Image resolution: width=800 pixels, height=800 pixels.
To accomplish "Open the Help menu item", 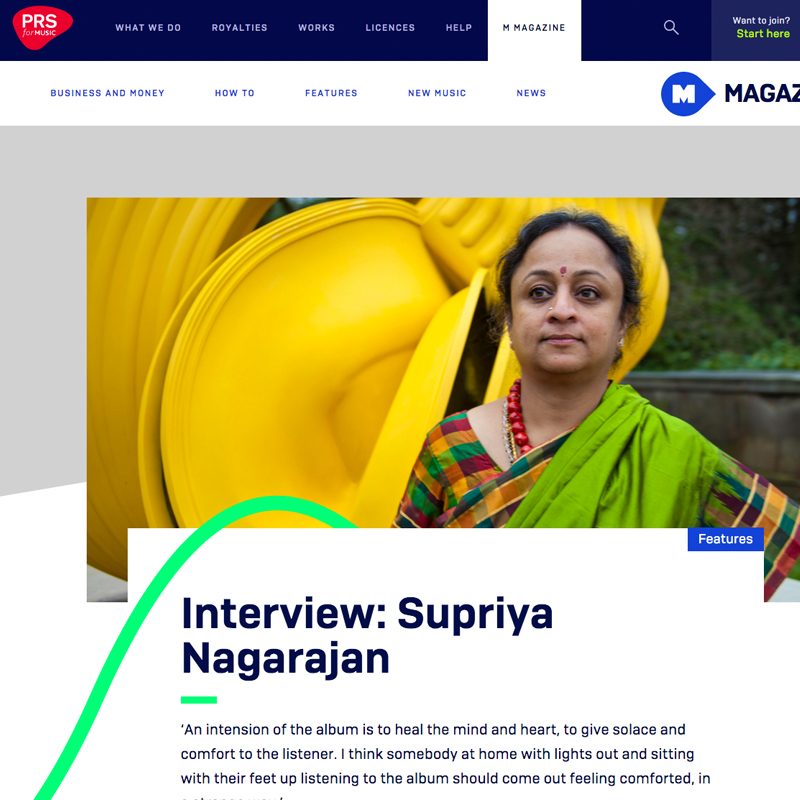I will coord(459,28).
